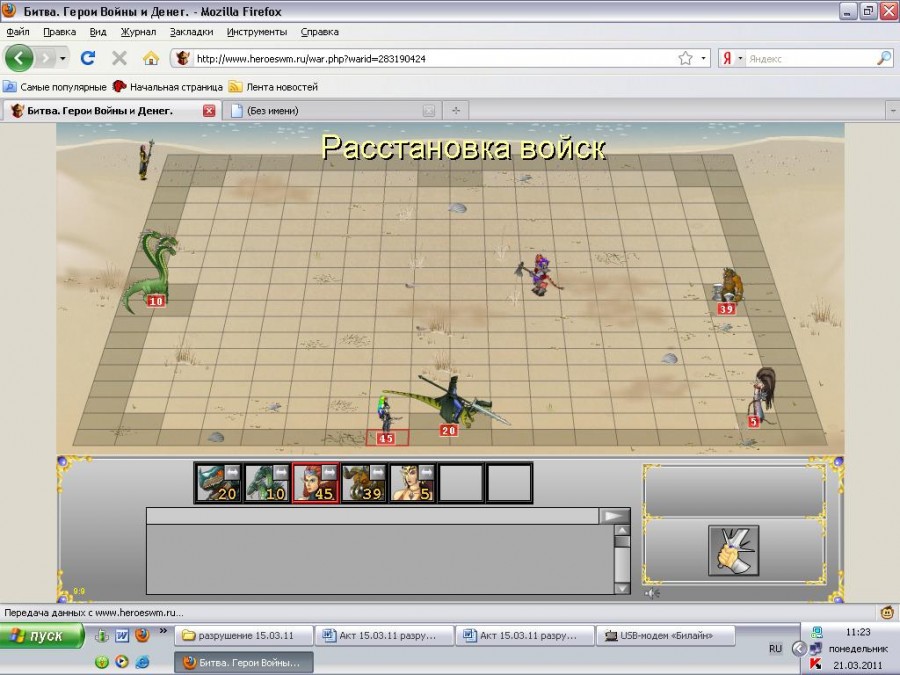Click the double-arrow icon on the 10-count unit slot
This screenshot has width=900, height=675.
pyautogui.click(x=280, y=472)
